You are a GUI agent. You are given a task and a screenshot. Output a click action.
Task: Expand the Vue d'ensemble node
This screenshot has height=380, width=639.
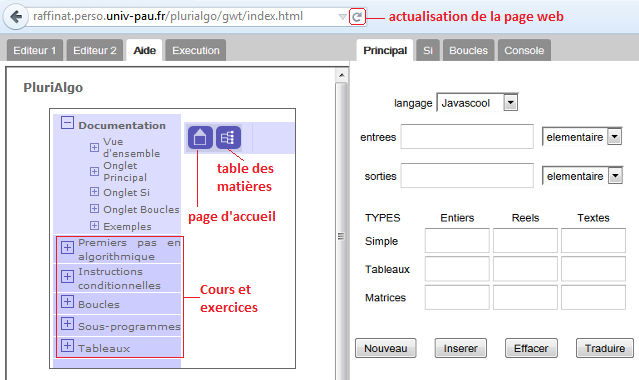pyautogui.click(x=94, y=147)
